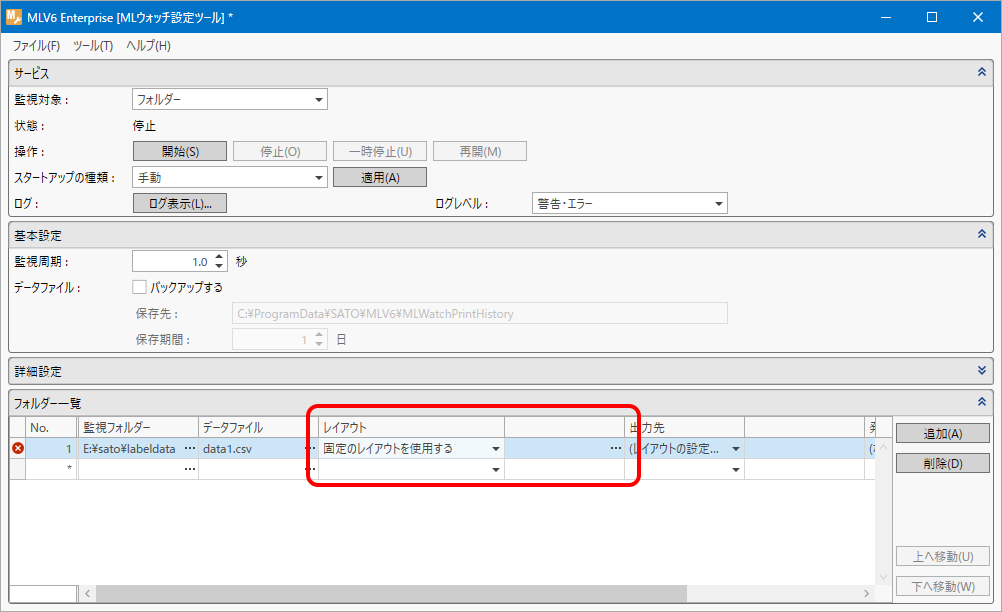Click the 上へ移動(U) button
This screenshot has height=612, width=1002.
coord(943,556)
